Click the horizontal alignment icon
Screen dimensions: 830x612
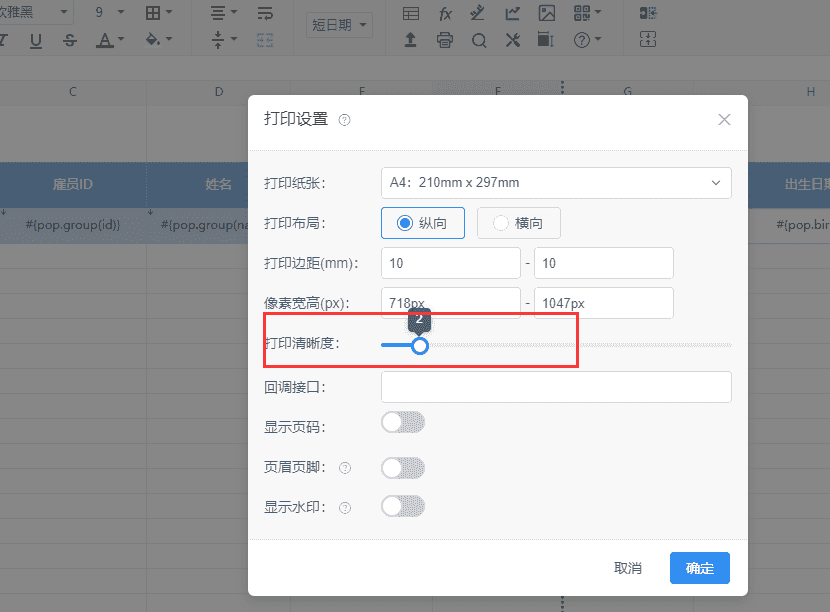click(218, 13)
